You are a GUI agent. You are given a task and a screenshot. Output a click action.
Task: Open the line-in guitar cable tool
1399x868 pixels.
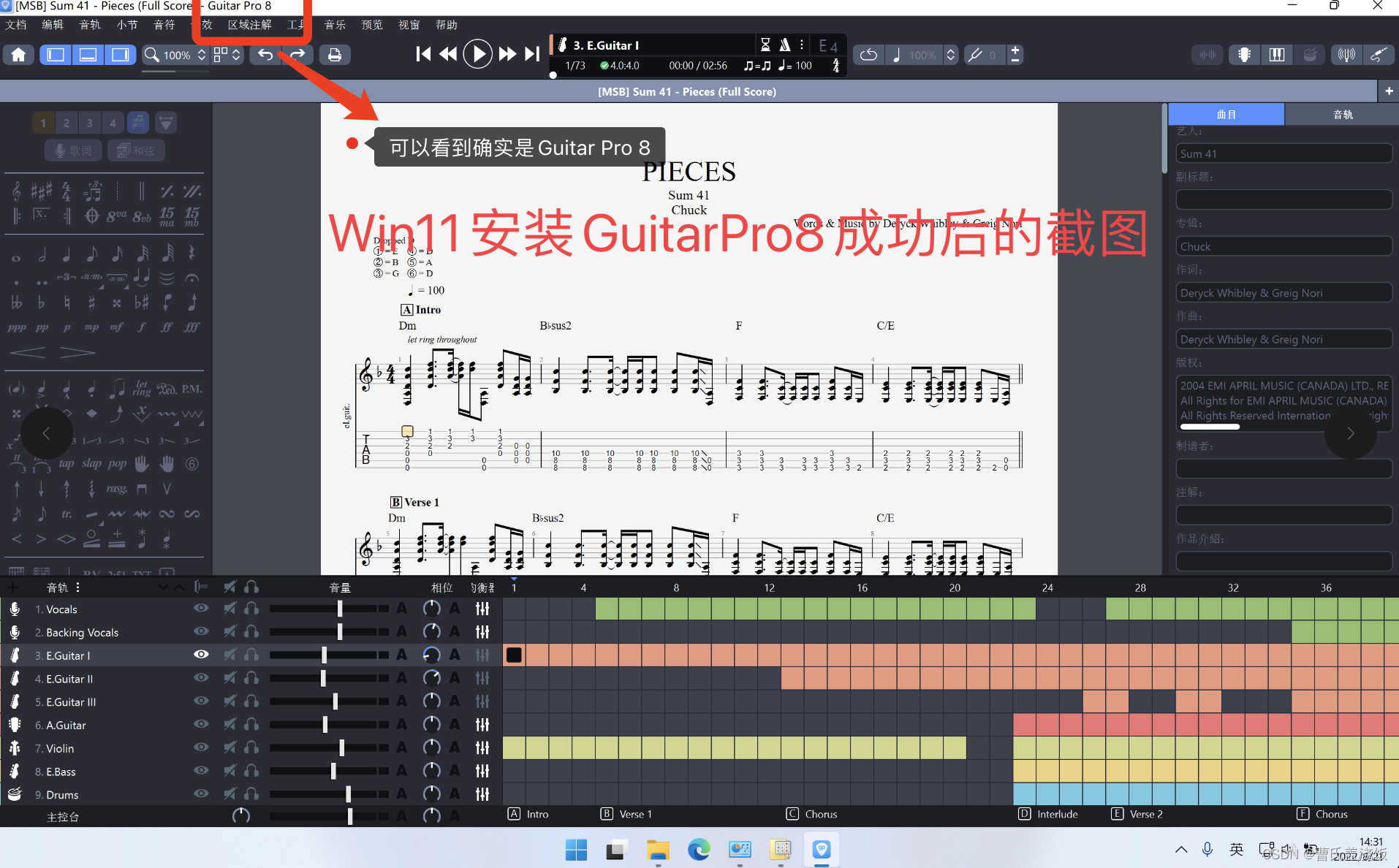1379,55
